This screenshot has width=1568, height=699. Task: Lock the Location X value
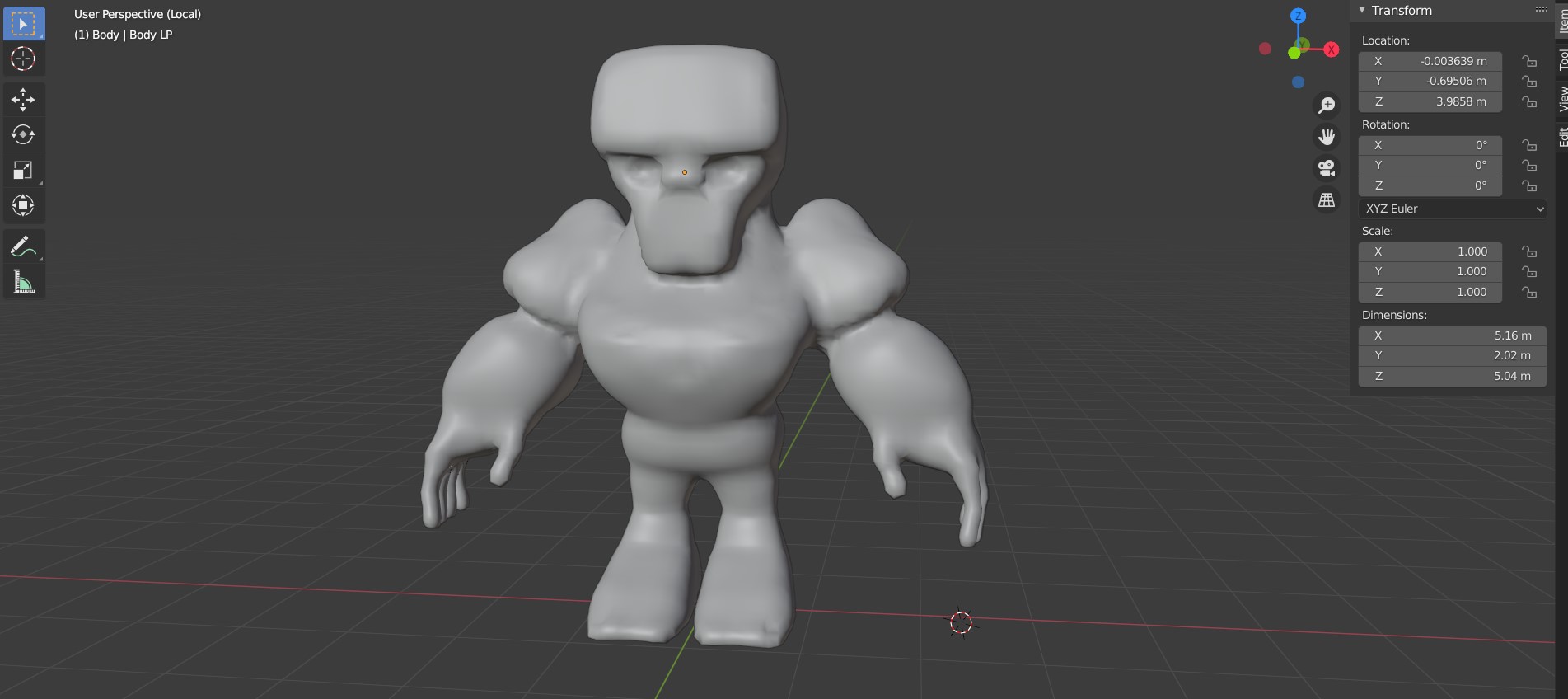1529,61
